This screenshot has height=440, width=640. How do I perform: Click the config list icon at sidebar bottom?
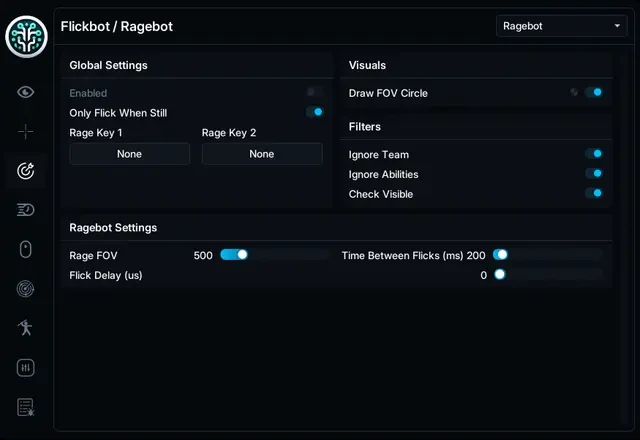pos(26,407)
